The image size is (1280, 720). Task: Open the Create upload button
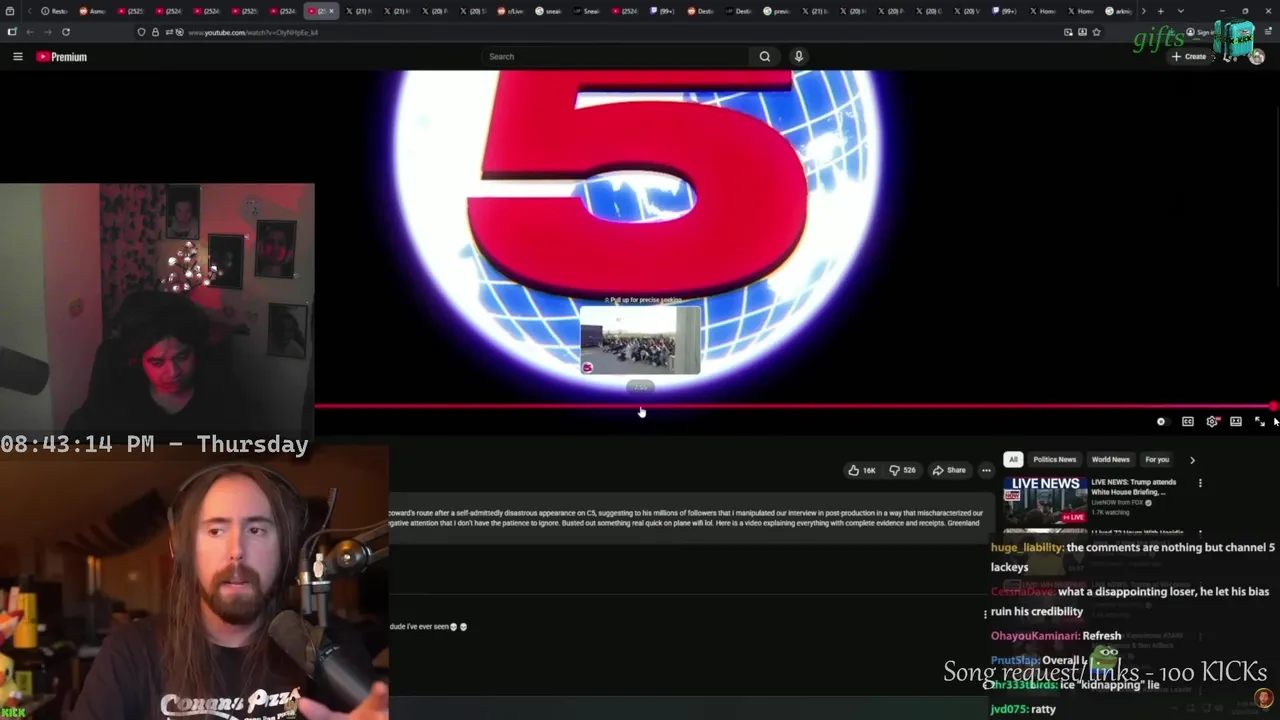pyautogui.click(x=1189, y=57)
